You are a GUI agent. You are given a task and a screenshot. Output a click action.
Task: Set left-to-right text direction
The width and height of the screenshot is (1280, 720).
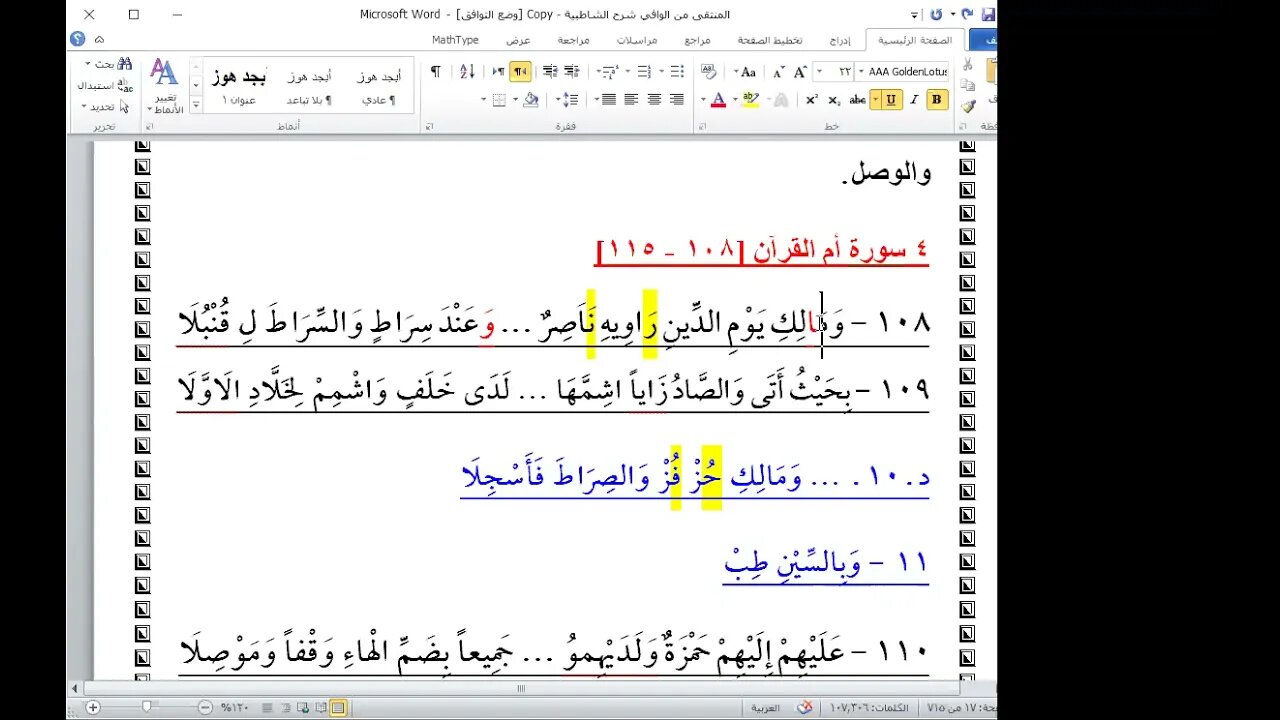pos(497,72)
